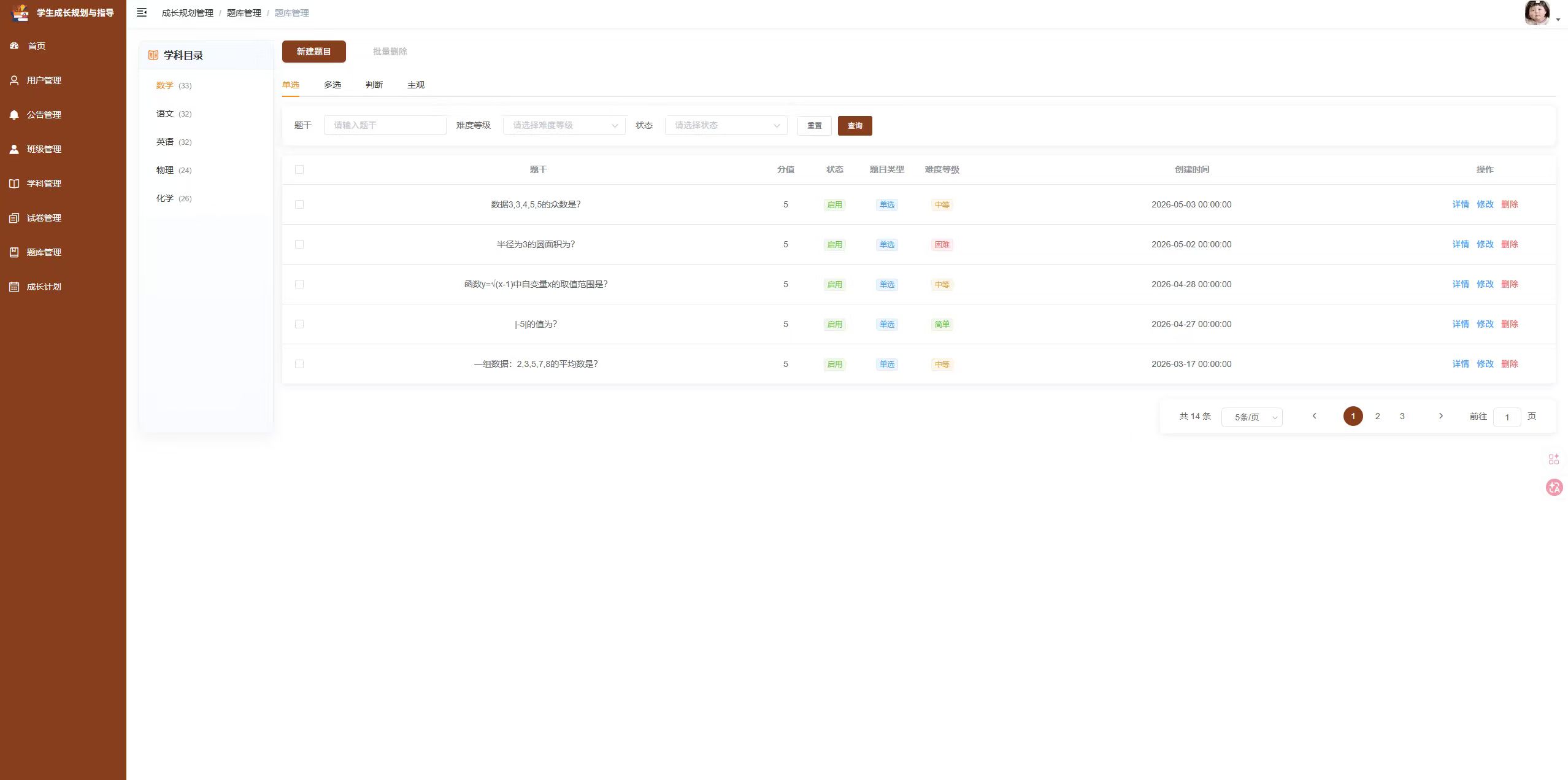The image size is (1568, 780).
Task: Click the 前往 page number input
Action: point(1507,417)
